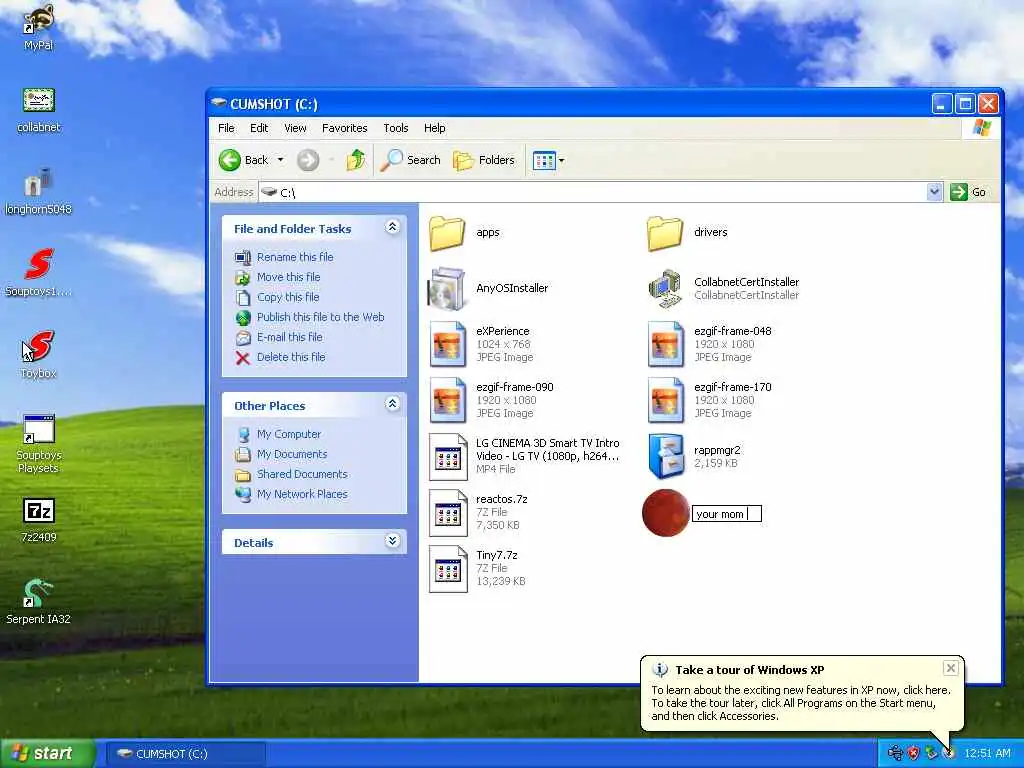The width and height of the screenshot is (1024, 768).
Task: Open the Start menu
Action: (x=47, y=754)
